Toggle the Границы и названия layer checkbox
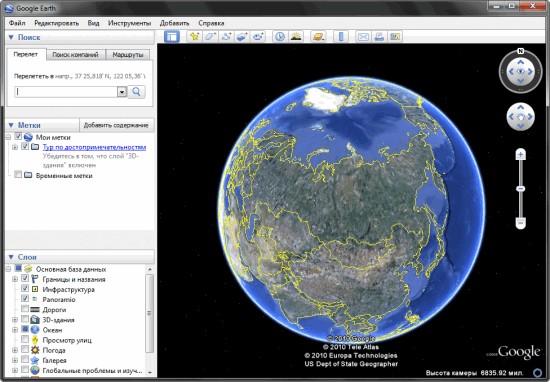 (25, 279)
